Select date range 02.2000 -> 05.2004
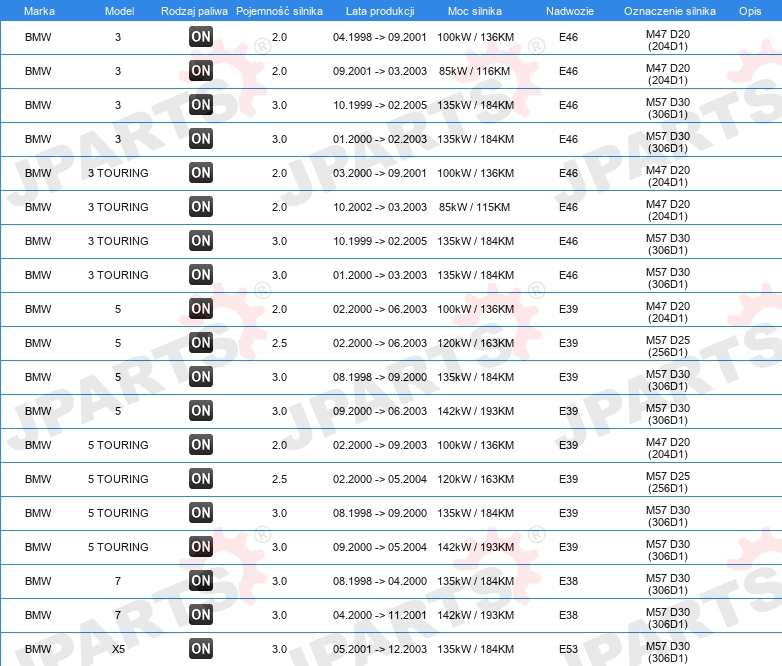This screenshot has height=666, width=782. point(380,479)
